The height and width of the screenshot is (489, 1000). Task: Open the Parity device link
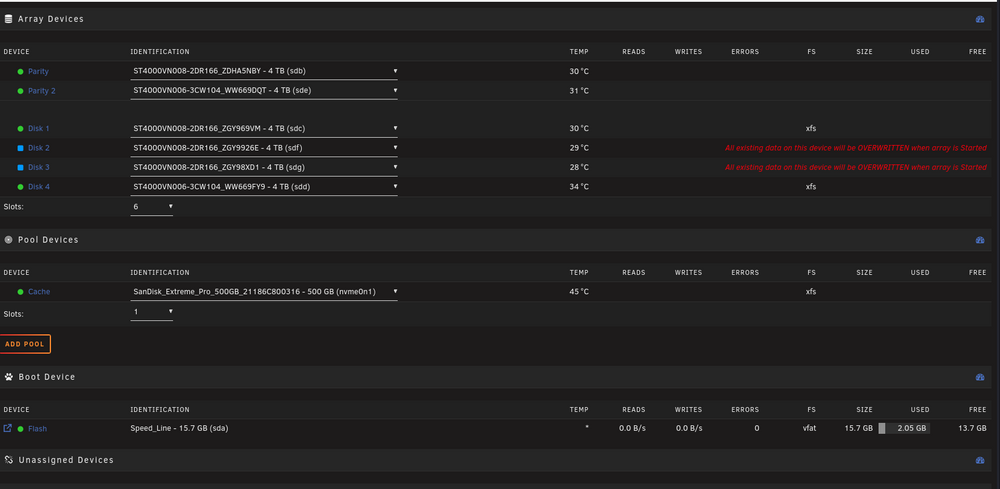[38, 71]
